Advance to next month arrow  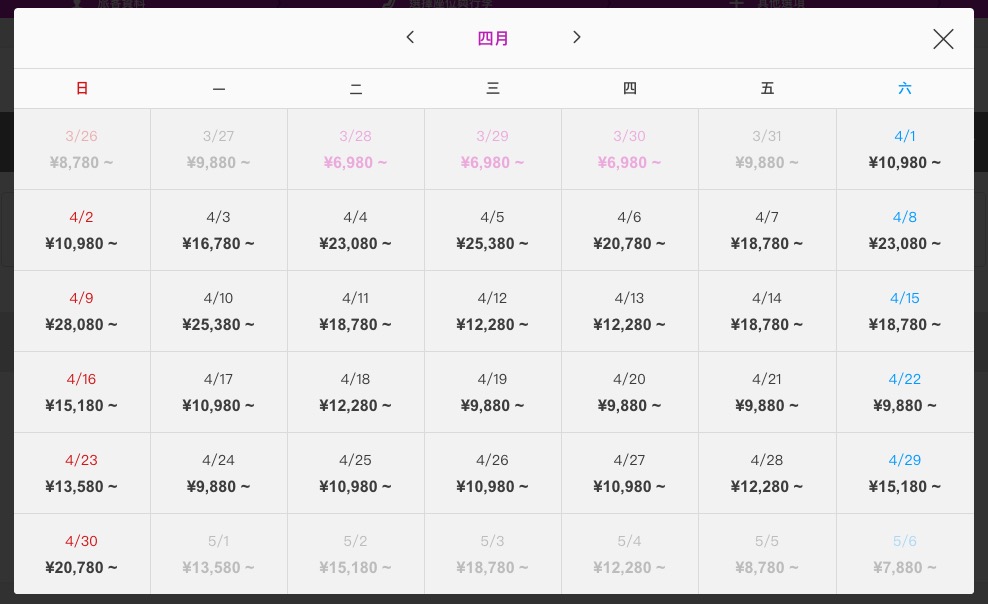tap(576, 38)
